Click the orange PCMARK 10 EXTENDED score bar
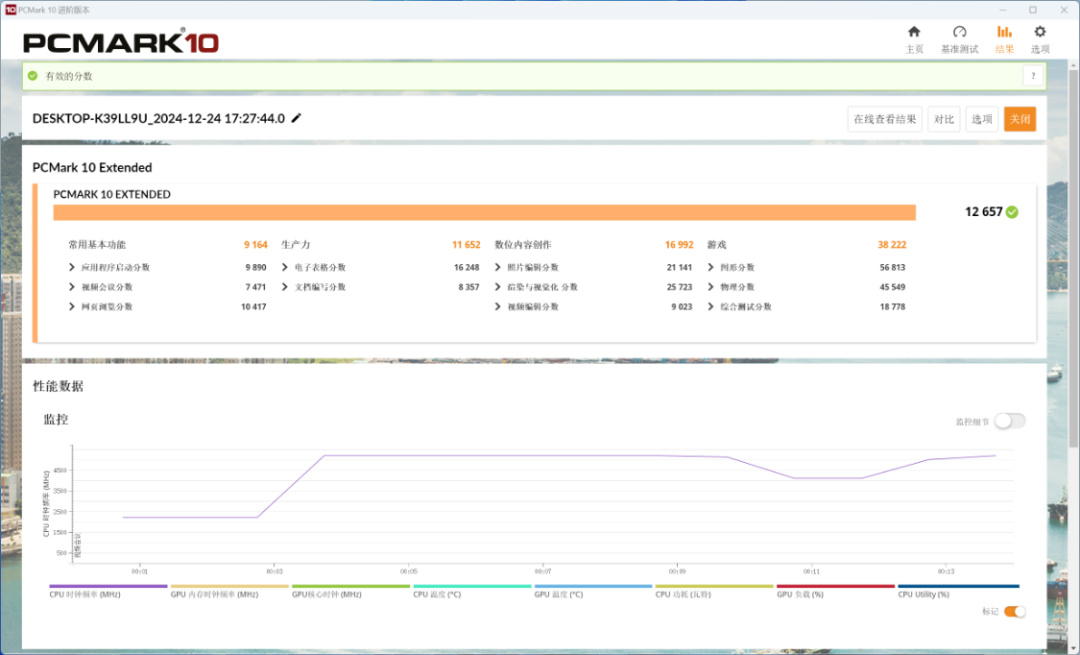 tap(484, 212)
